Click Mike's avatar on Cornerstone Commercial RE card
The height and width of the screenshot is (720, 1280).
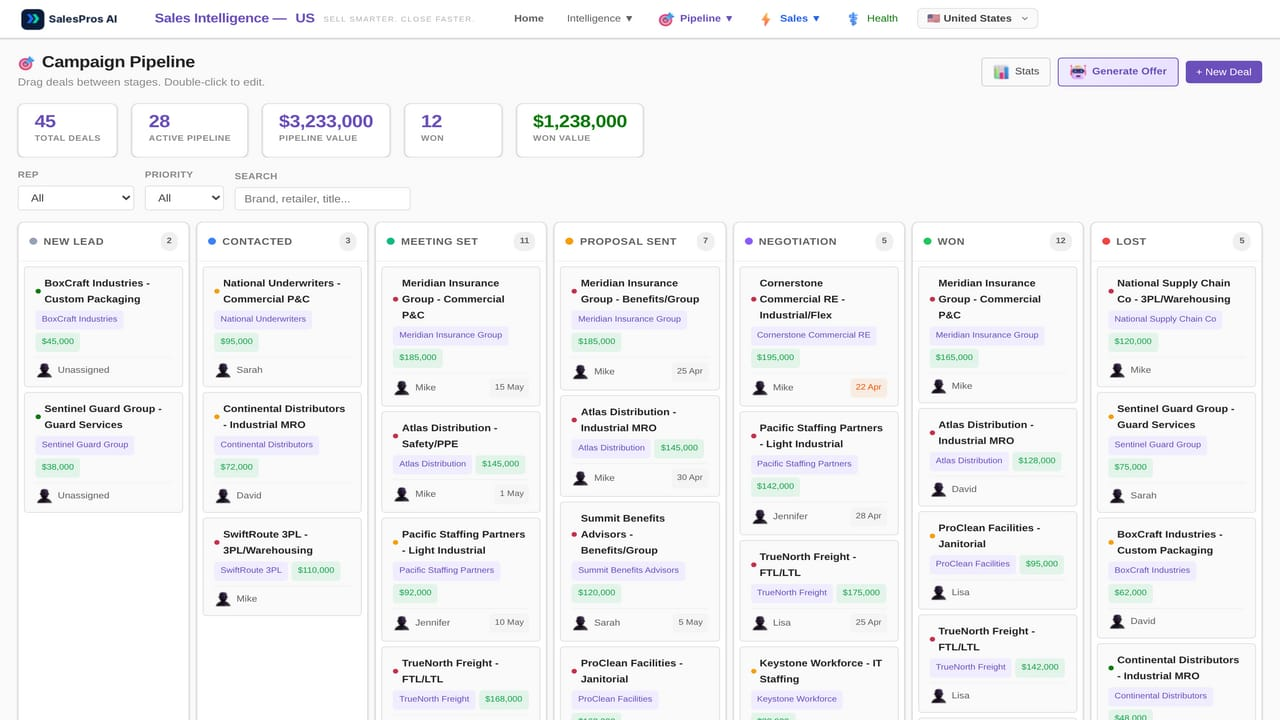click(x=760, y=387)
